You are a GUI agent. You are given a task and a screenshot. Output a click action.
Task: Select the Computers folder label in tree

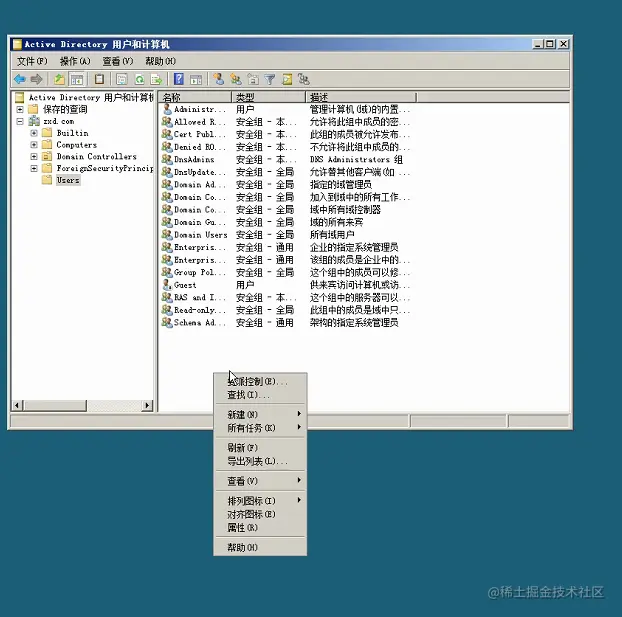(x=77, y=144)
